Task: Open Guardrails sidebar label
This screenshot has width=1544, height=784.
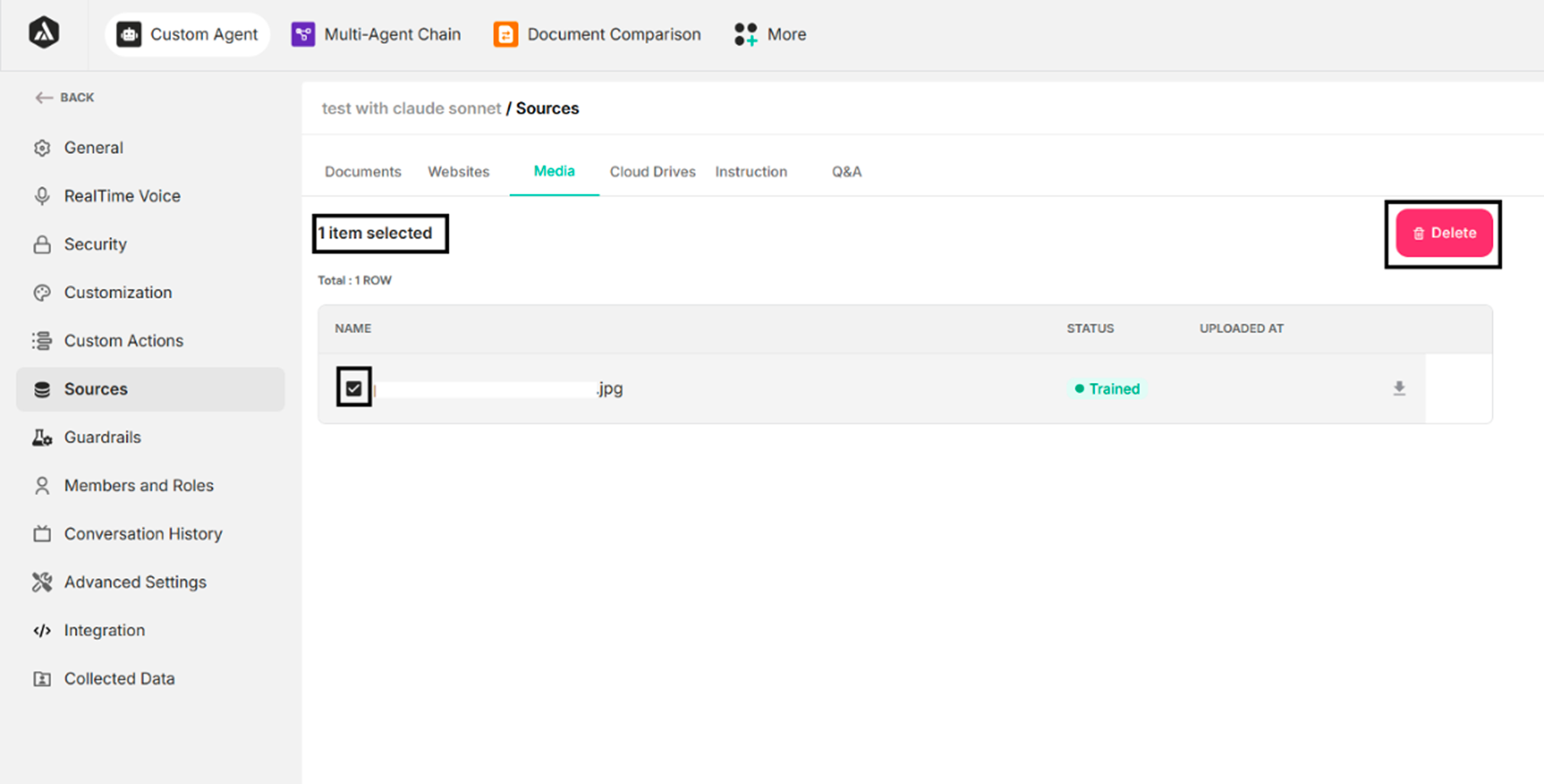Action: (x=103, y=437)
